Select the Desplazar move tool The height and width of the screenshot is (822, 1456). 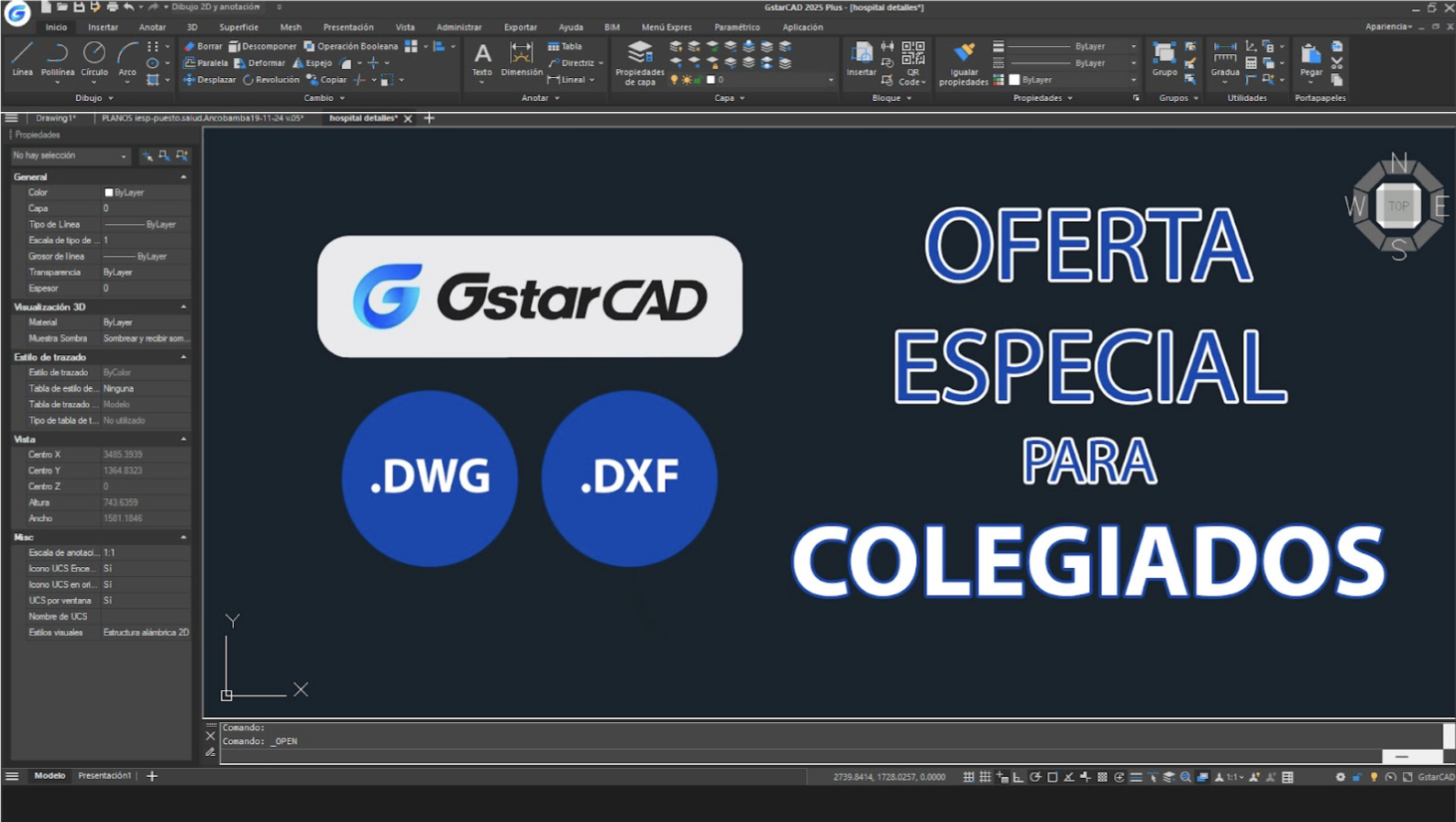pyautogui.click(x=209, y=80)
